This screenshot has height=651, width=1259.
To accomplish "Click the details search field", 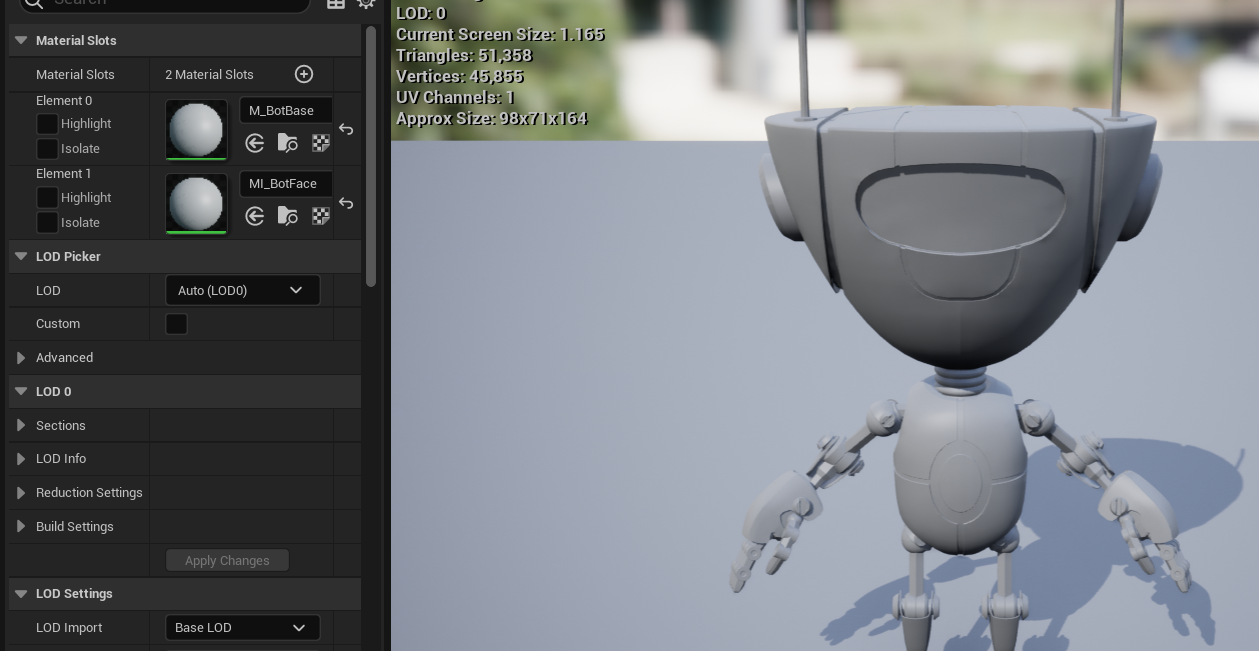I will (x=165, y=3).
